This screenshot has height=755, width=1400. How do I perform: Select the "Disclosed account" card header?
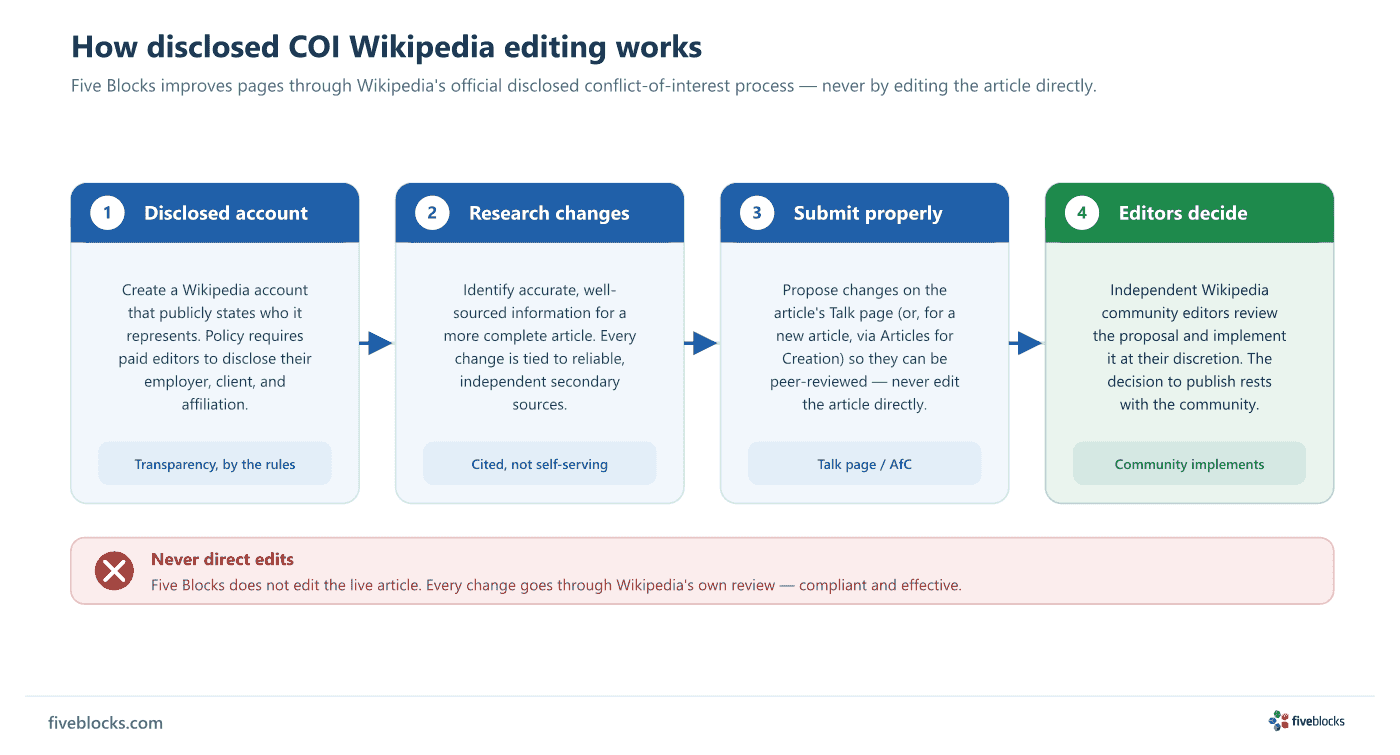pos(215,213)
